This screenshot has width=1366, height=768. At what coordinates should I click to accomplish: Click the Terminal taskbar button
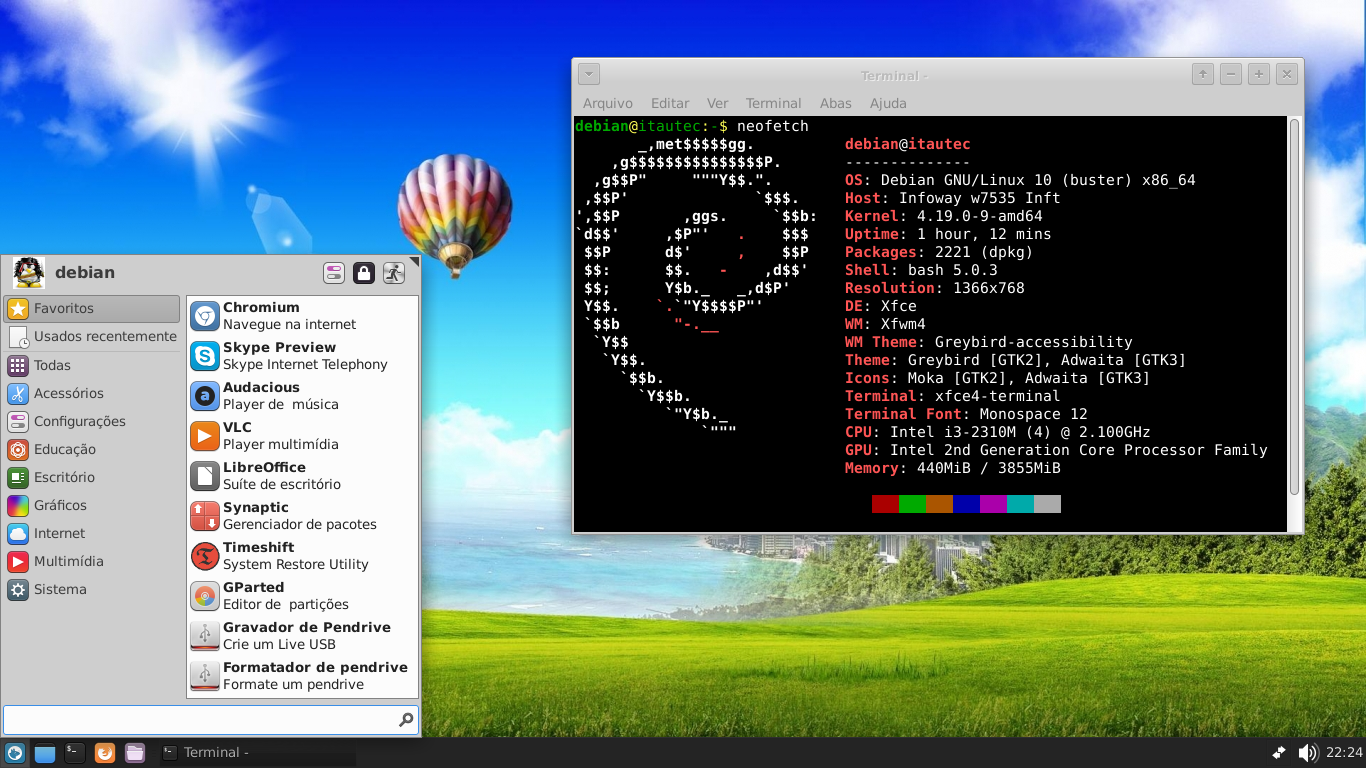[258, 752]
